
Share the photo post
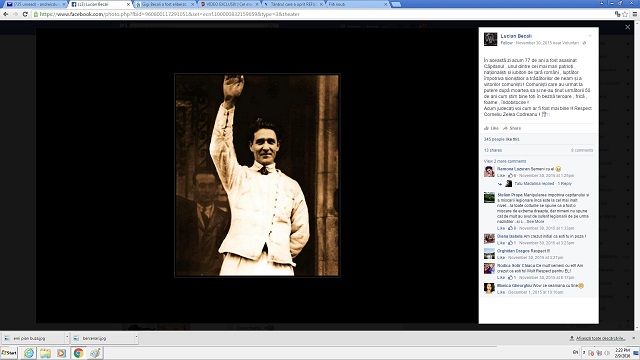(512, 128)
